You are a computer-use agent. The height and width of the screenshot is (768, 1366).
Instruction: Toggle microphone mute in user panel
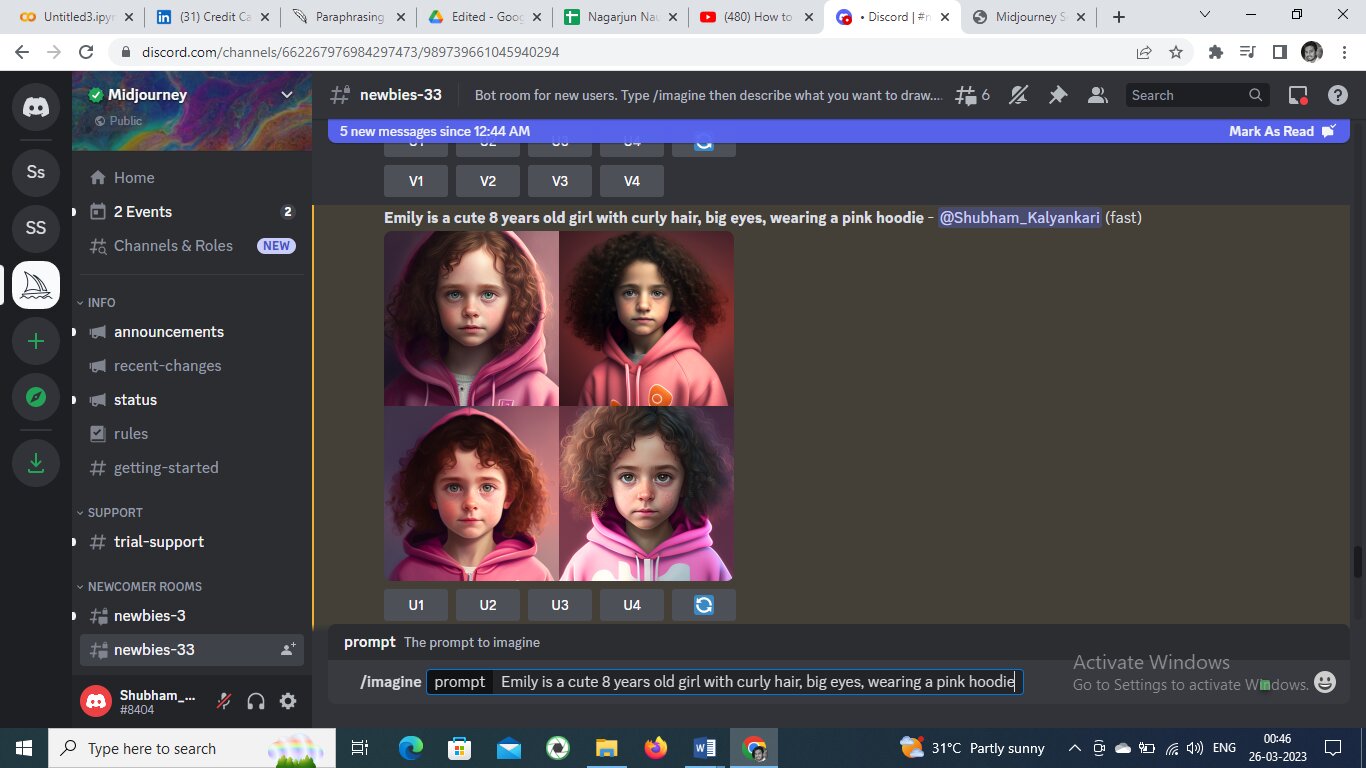(226, 701)
